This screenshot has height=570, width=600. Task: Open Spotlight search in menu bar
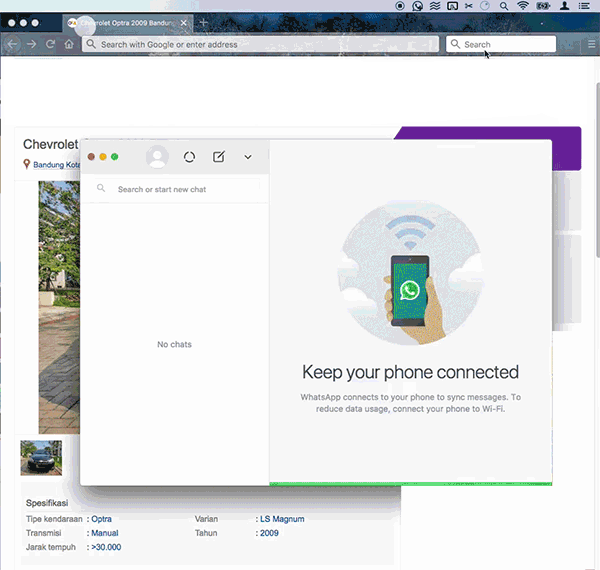pos(504,6)
